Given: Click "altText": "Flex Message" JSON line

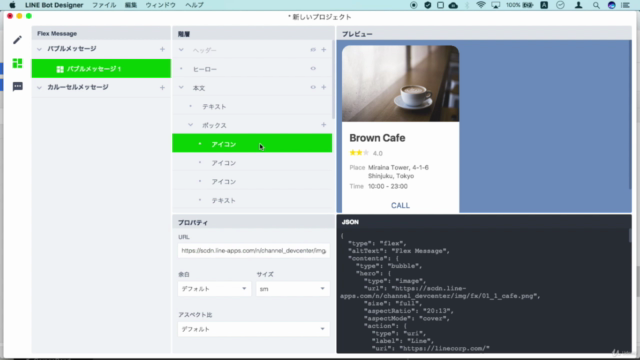Looking at the screenshot, I should (399, 251).
